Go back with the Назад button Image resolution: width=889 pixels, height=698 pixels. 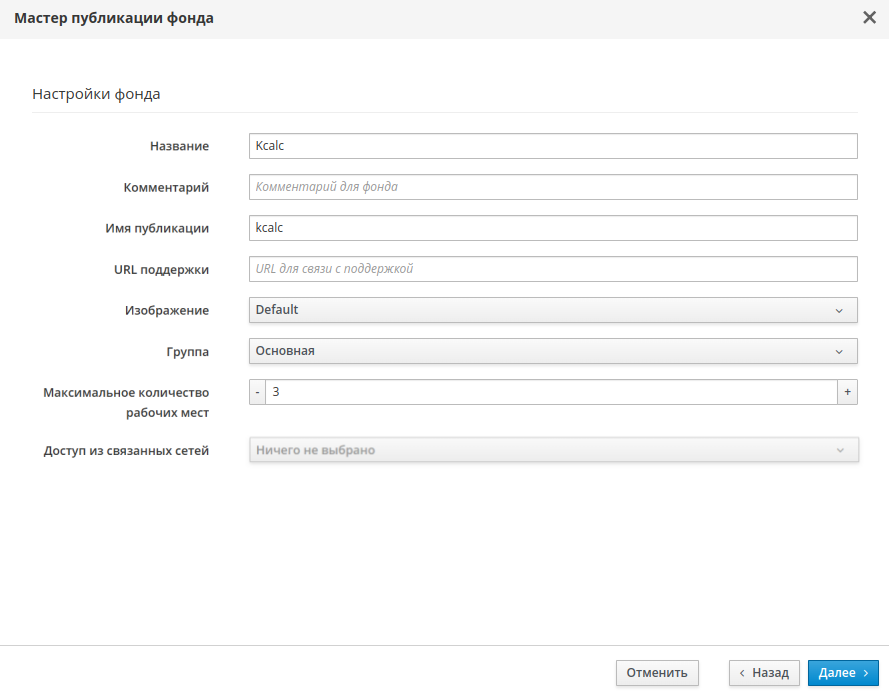click(764, 673)
